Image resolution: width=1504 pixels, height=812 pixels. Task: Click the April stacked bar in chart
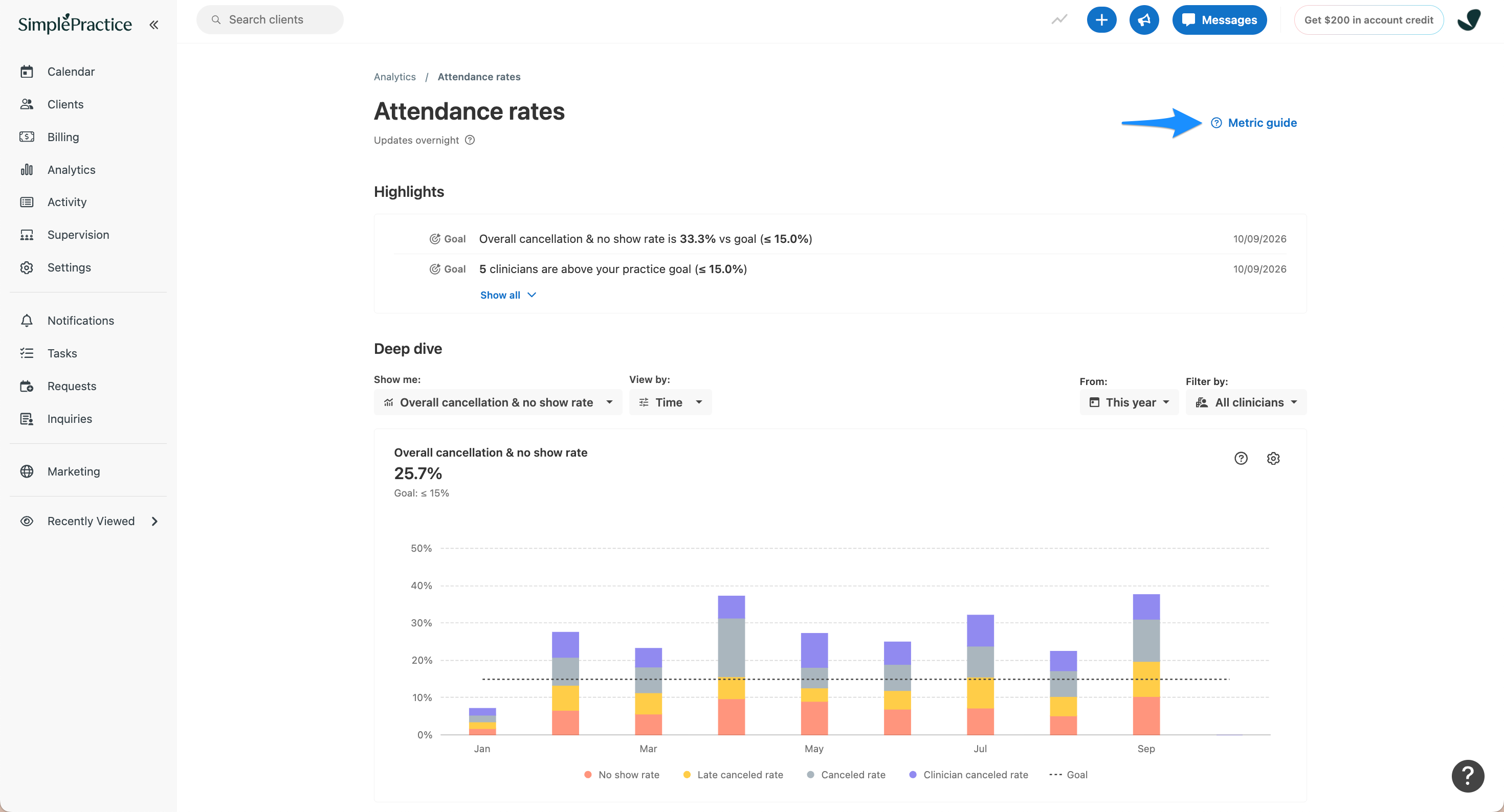(731, 665)
